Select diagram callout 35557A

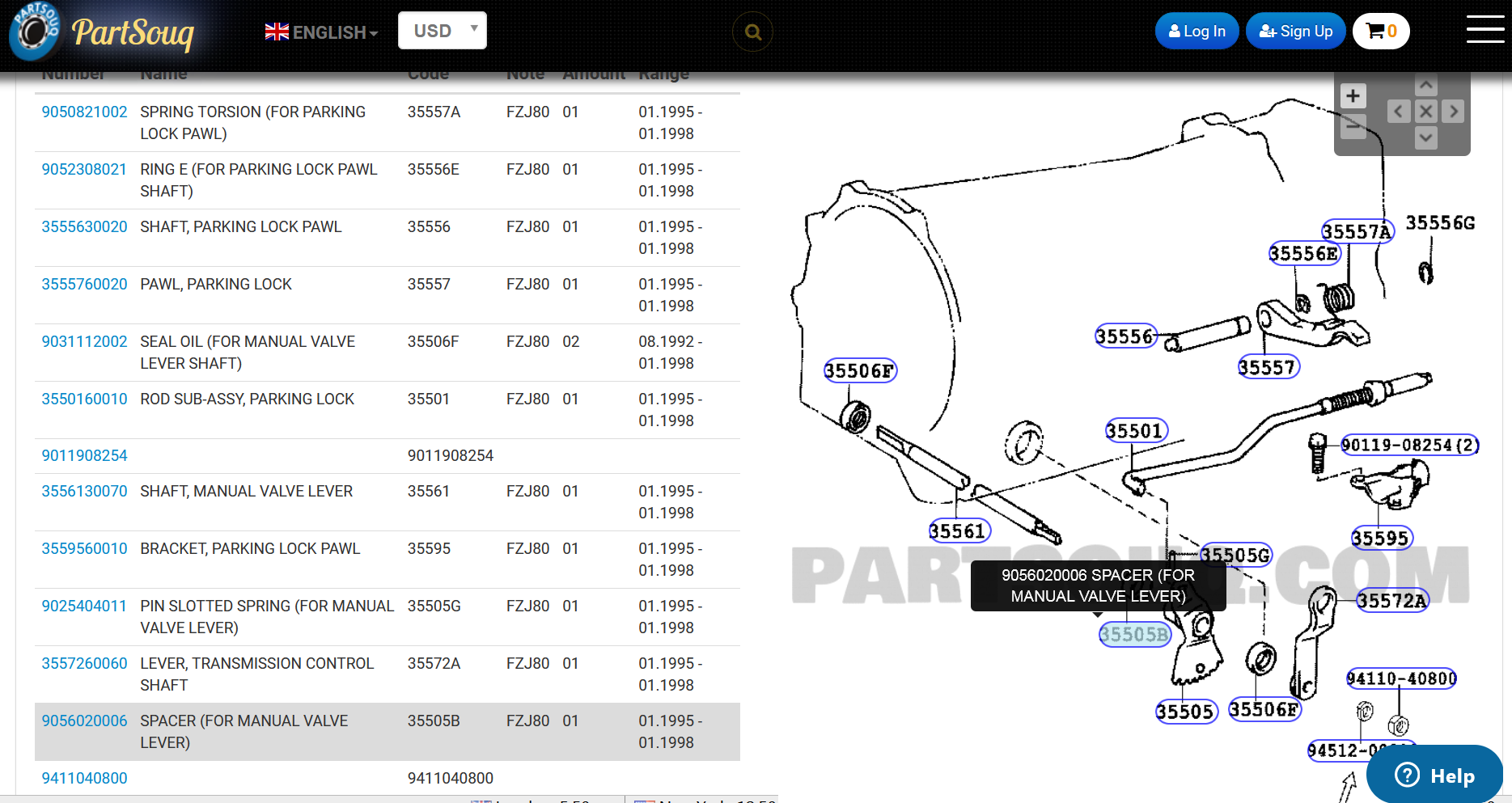pos(1358,231)
